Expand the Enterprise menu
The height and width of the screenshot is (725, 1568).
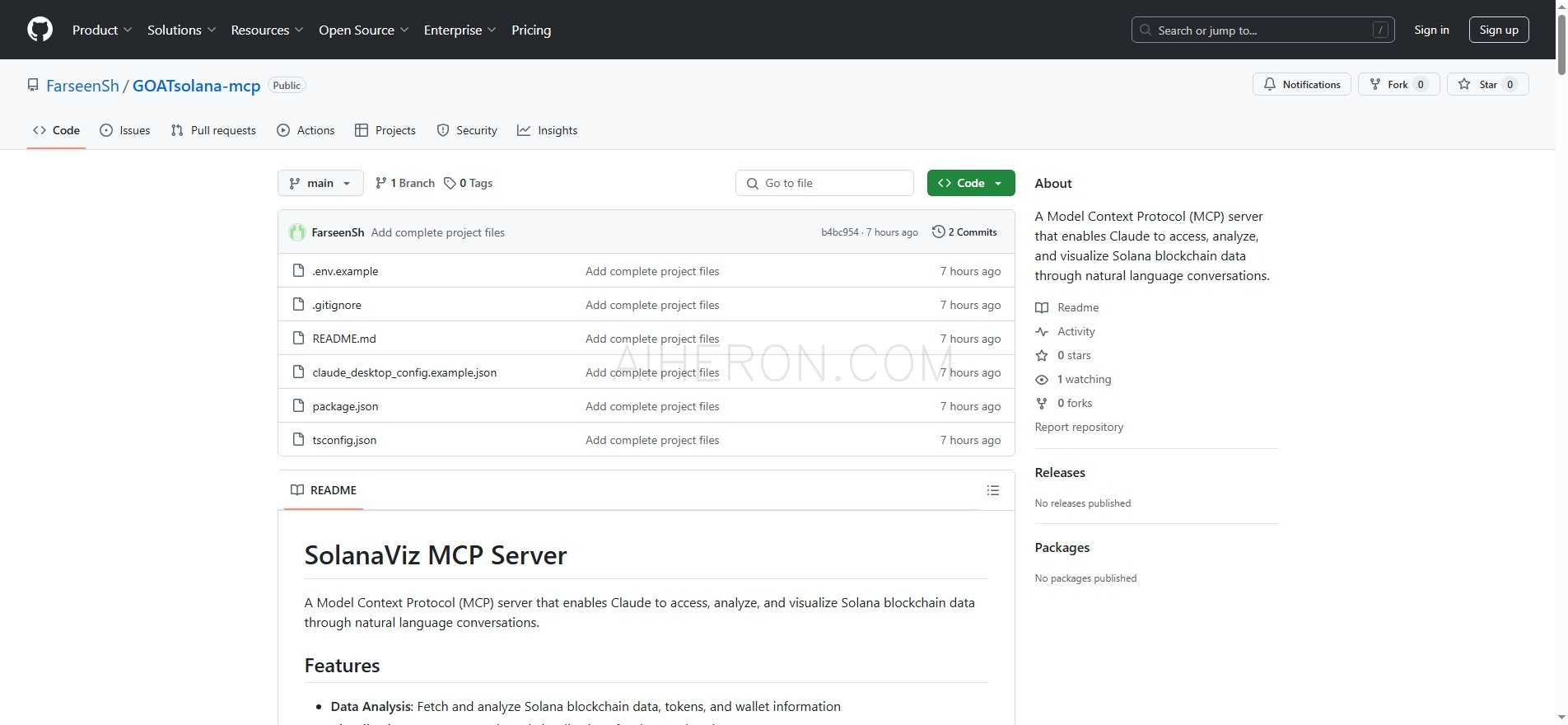(x=460, y=30)
